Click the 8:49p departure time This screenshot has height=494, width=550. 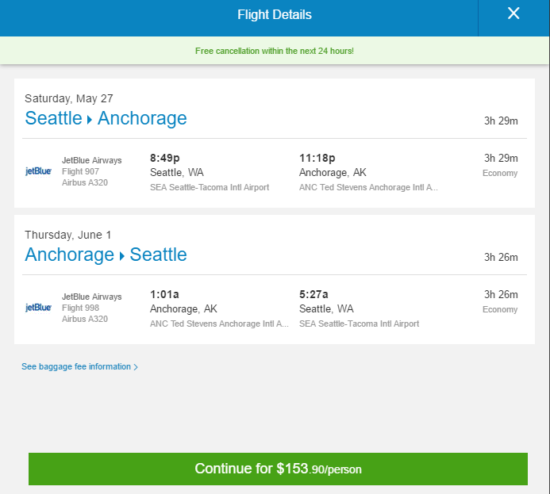click(165, 158)
